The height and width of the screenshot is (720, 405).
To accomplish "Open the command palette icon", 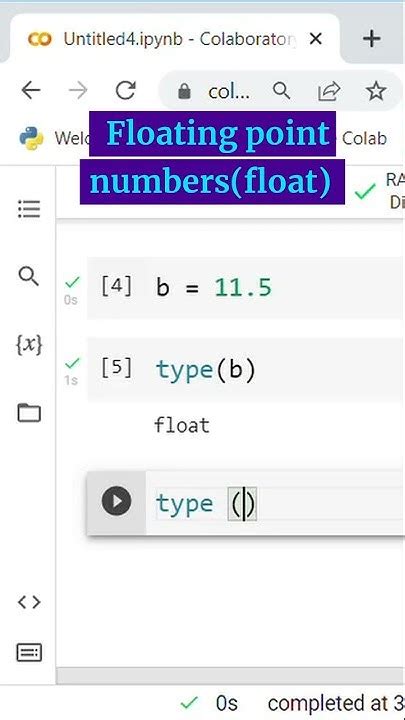I will point(29,652).
